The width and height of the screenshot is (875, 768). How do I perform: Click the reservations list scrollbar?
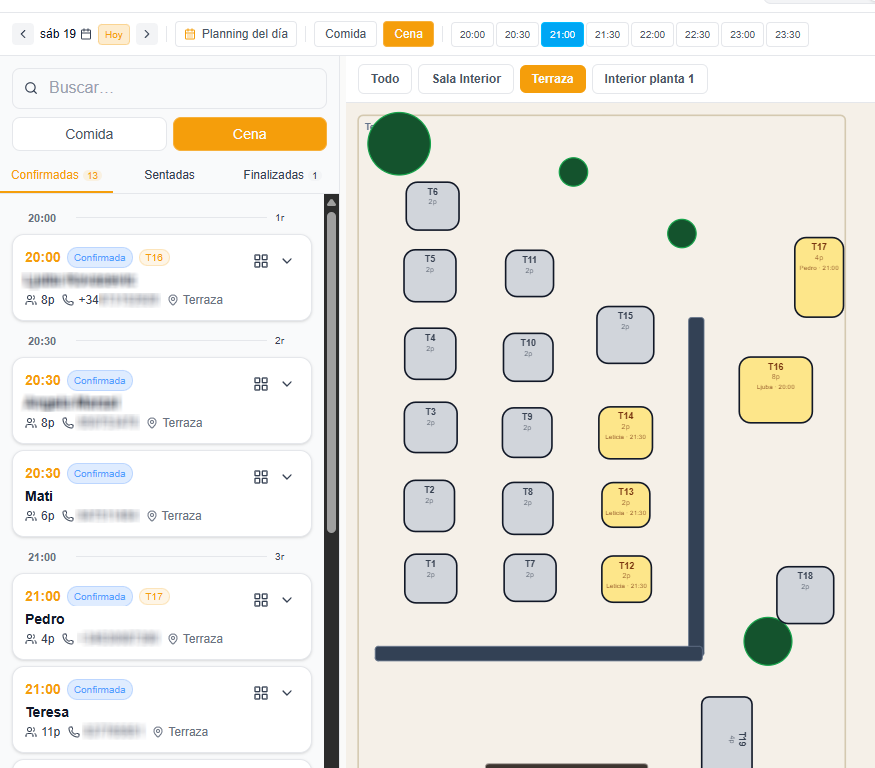pos(331,372)
